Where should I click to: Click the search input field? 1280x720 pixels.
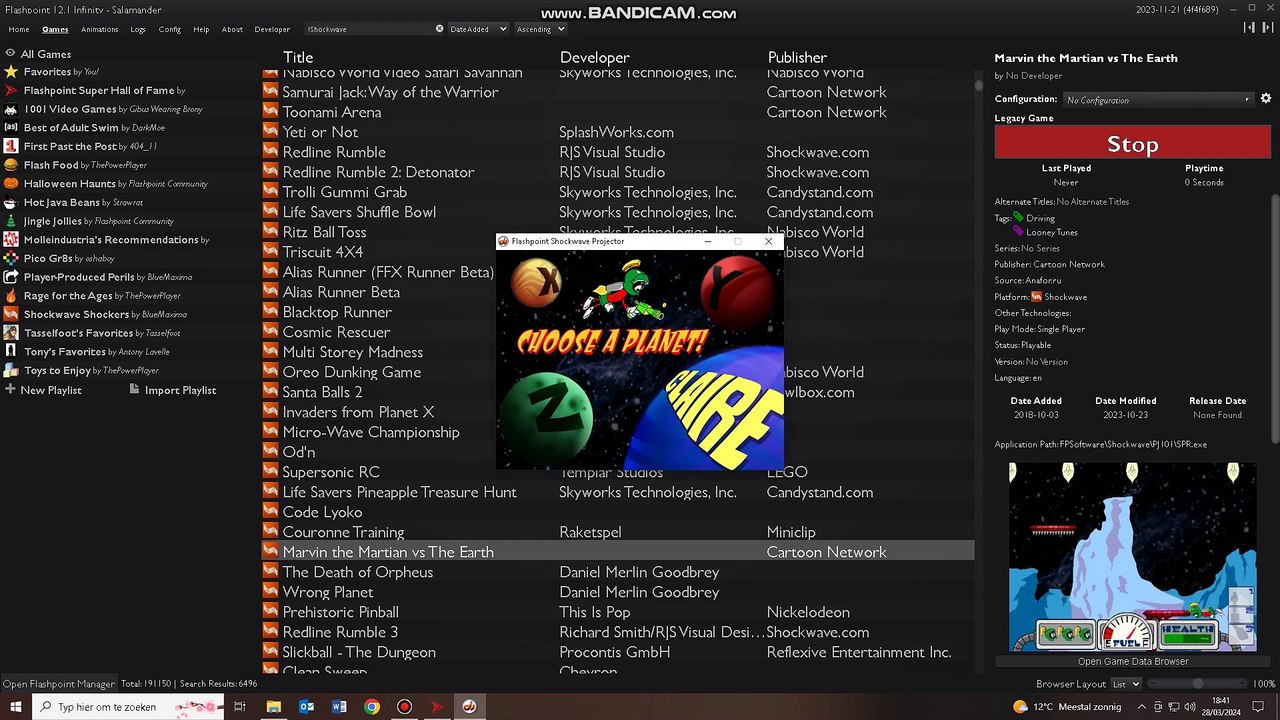369,29
